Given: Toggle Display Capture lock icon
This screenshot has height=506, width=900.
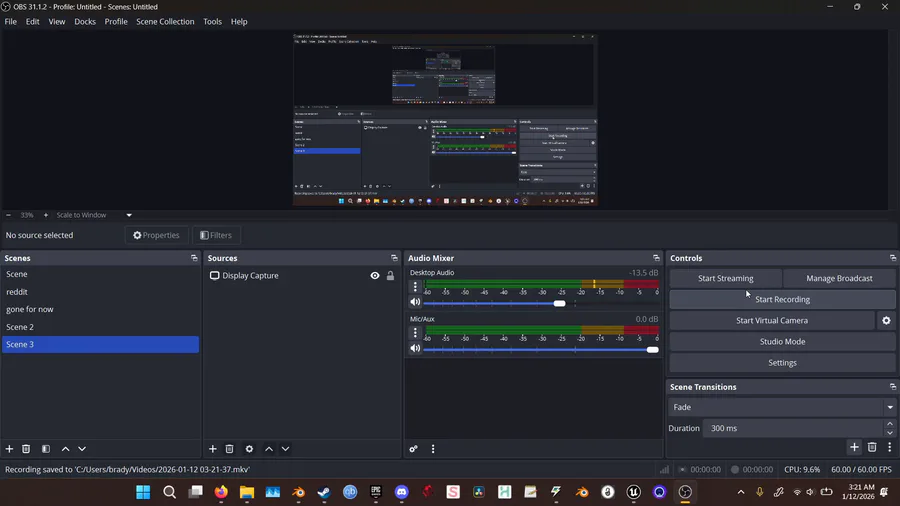Looking at the screenshot, I should (390, 275).
